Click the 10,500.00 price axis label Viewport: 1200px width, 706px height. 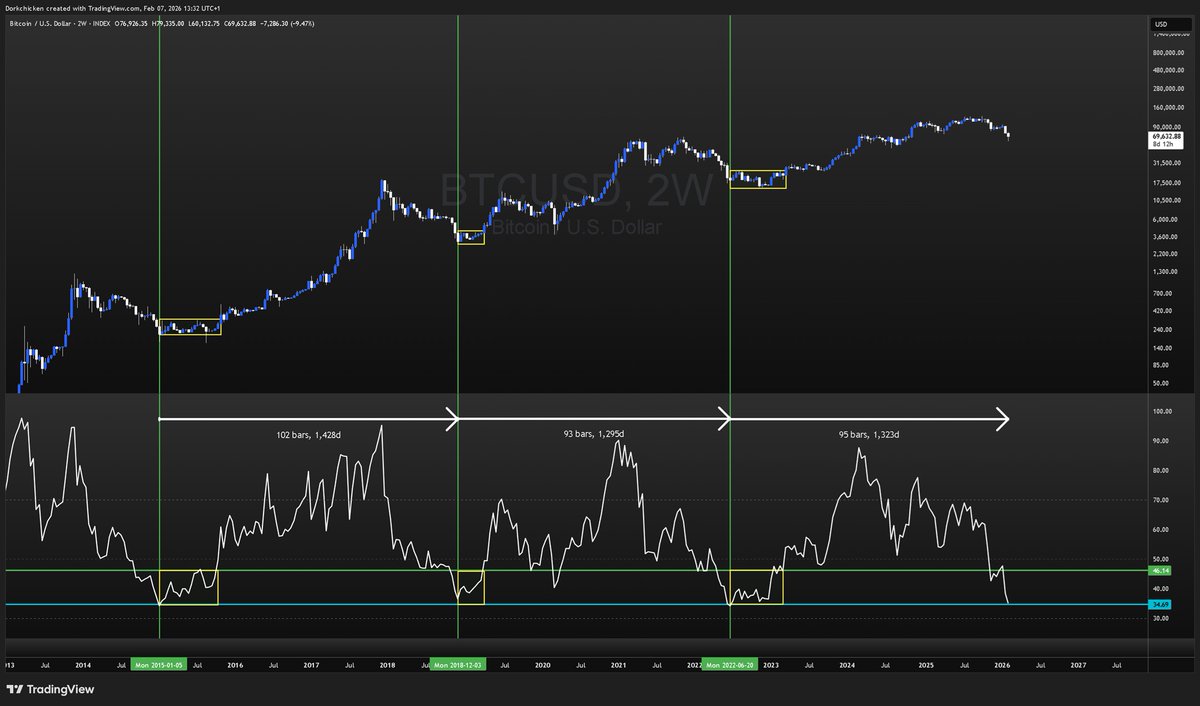click(1165, 200)
